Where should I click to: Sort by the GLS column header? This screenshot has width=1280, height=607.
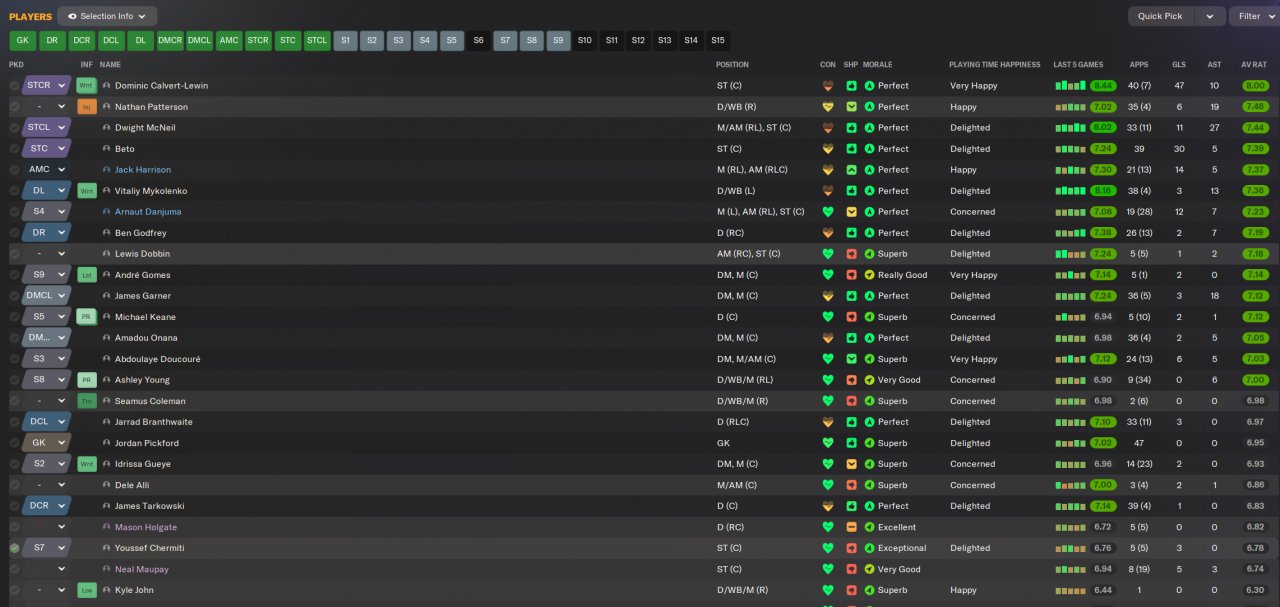coord(1179,64)
